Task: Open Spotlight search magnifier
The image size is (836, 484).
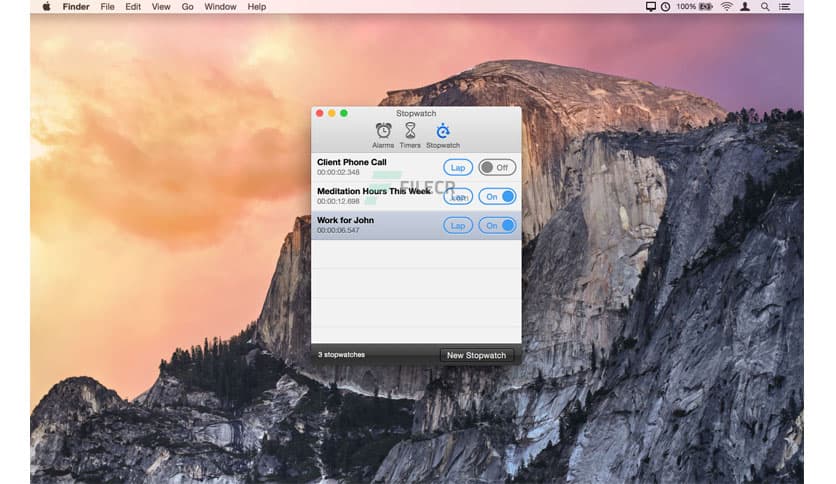Action: coord(765,6)
